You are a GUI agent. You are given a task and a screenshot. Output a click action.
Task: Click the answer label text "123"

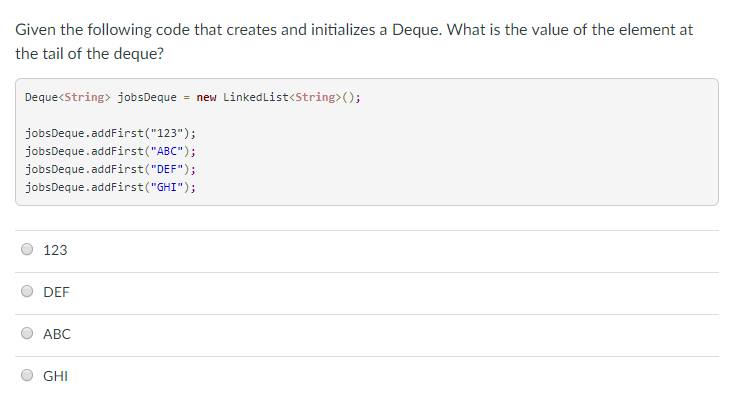pos(55,250)
